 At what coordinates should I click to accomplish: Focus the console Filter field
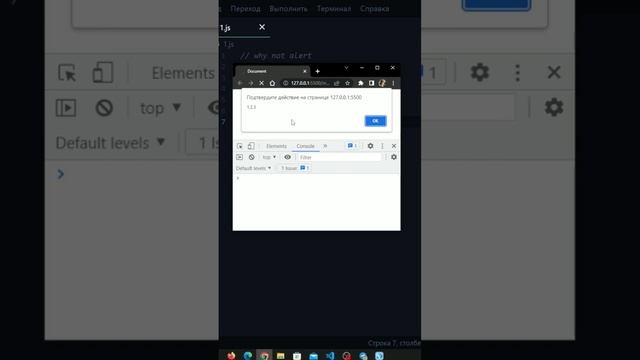point(339,157)
